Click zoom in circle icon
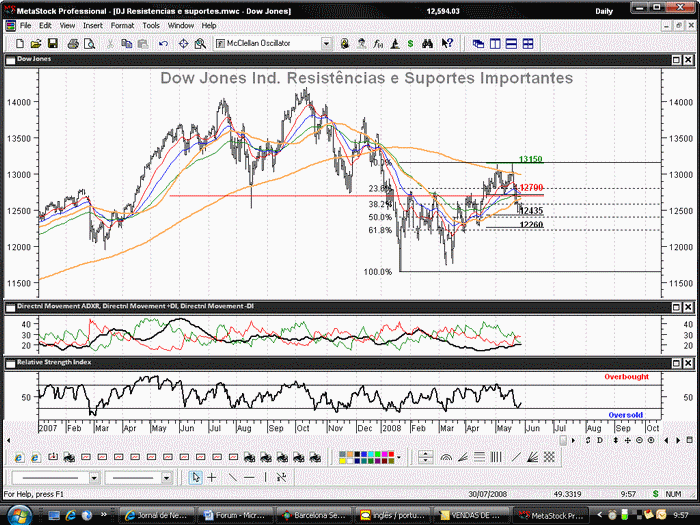 (651, 440)
